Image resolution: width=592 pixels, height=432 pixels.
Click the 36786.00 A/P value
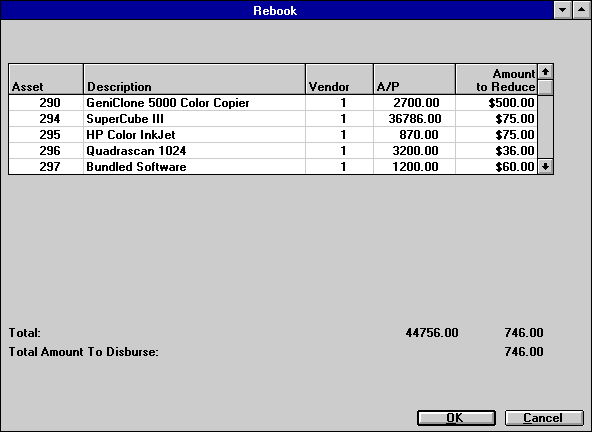[414, 119]
